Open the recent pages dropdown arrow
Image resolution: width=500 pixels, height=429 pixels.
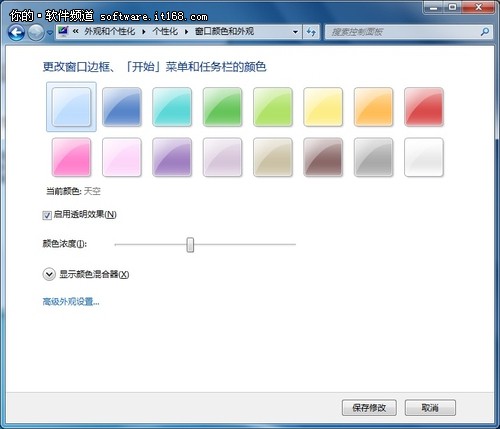pos(50,33)
